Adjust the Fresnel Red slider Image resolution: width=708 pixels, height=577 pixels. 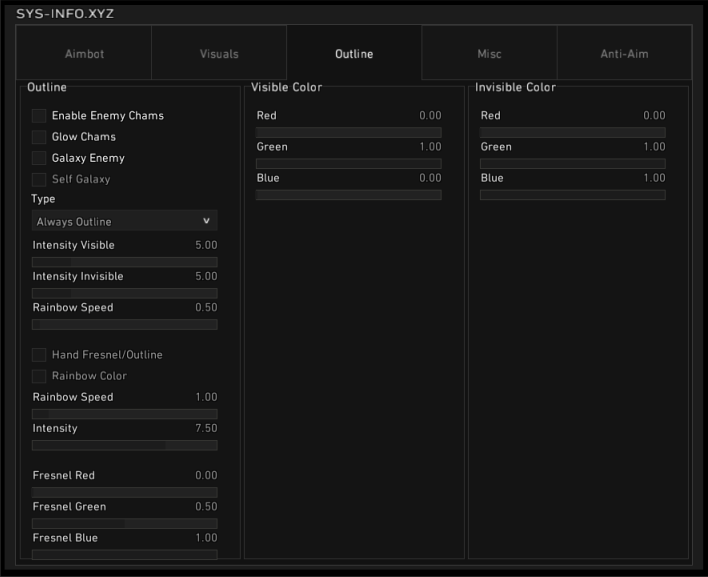pyautogui.click(x=124, y=492)
